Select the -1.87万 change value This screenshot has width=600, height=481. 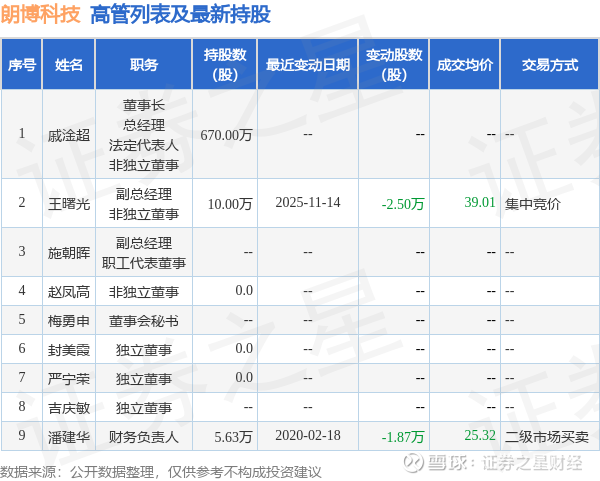tap(403, 437)
